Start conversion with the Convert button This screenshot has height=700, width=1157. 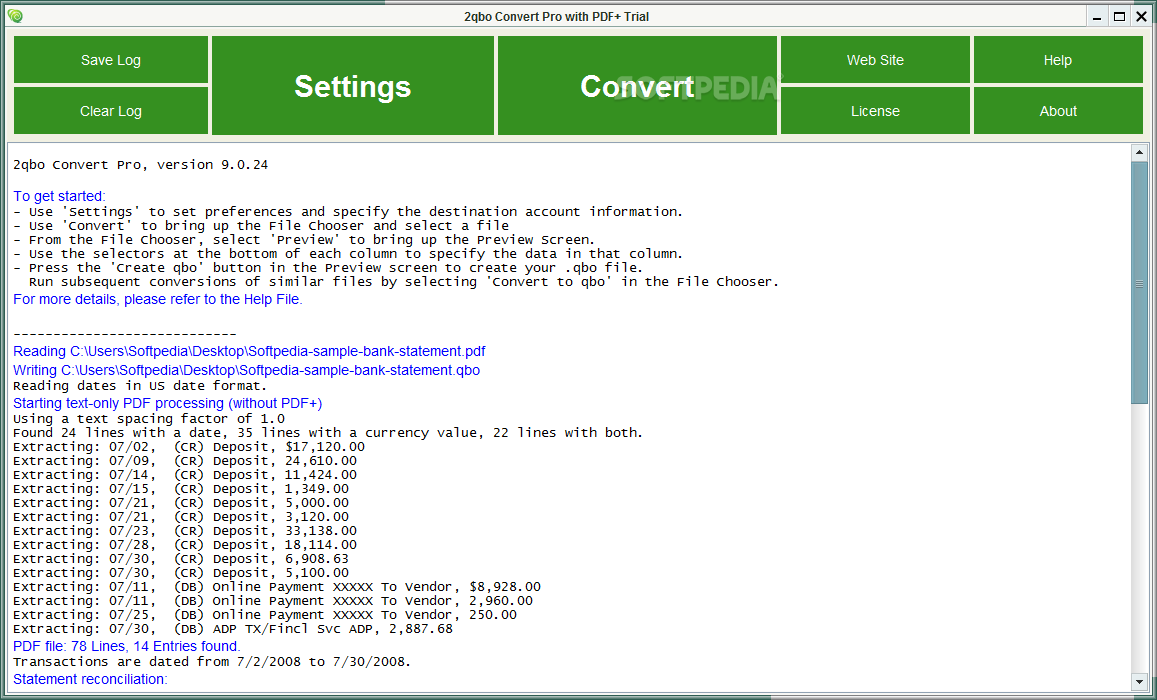coord(638,86)
